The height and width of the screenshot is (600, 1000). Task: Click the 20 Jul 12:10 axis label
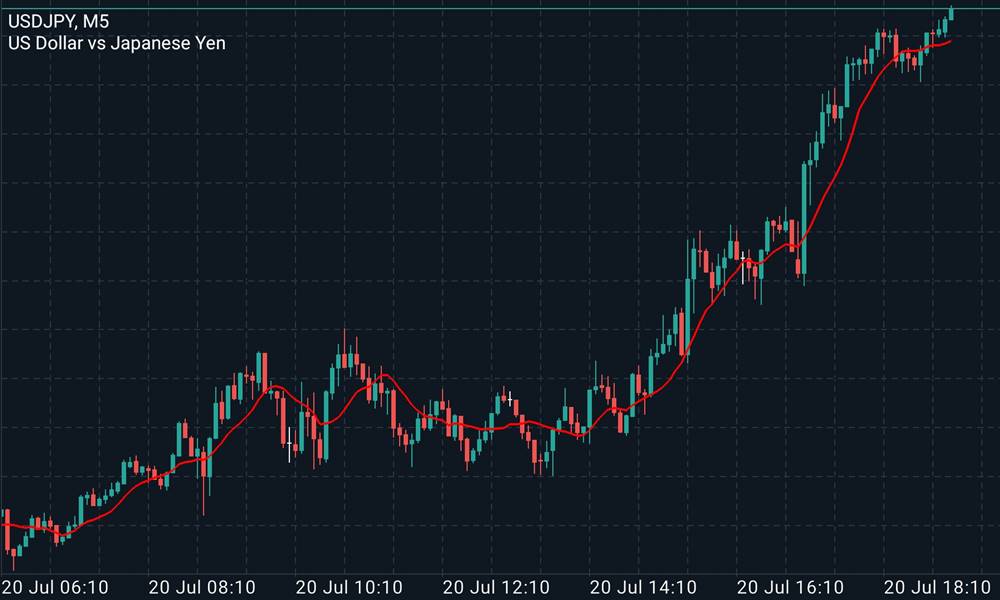click(x=496, y=587)
